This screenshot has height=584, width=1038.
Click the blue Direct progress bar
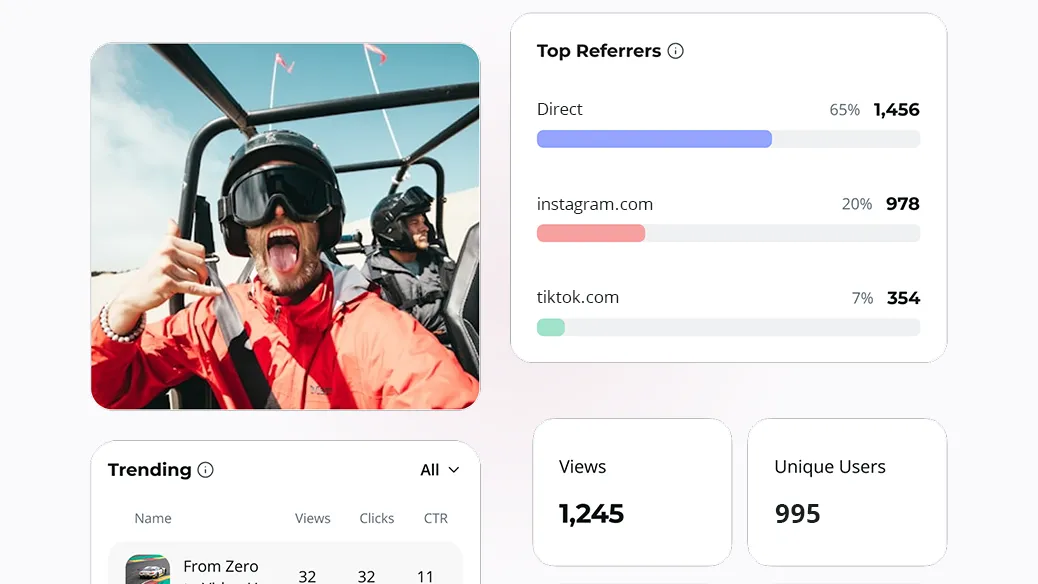(x=654, y=138)
